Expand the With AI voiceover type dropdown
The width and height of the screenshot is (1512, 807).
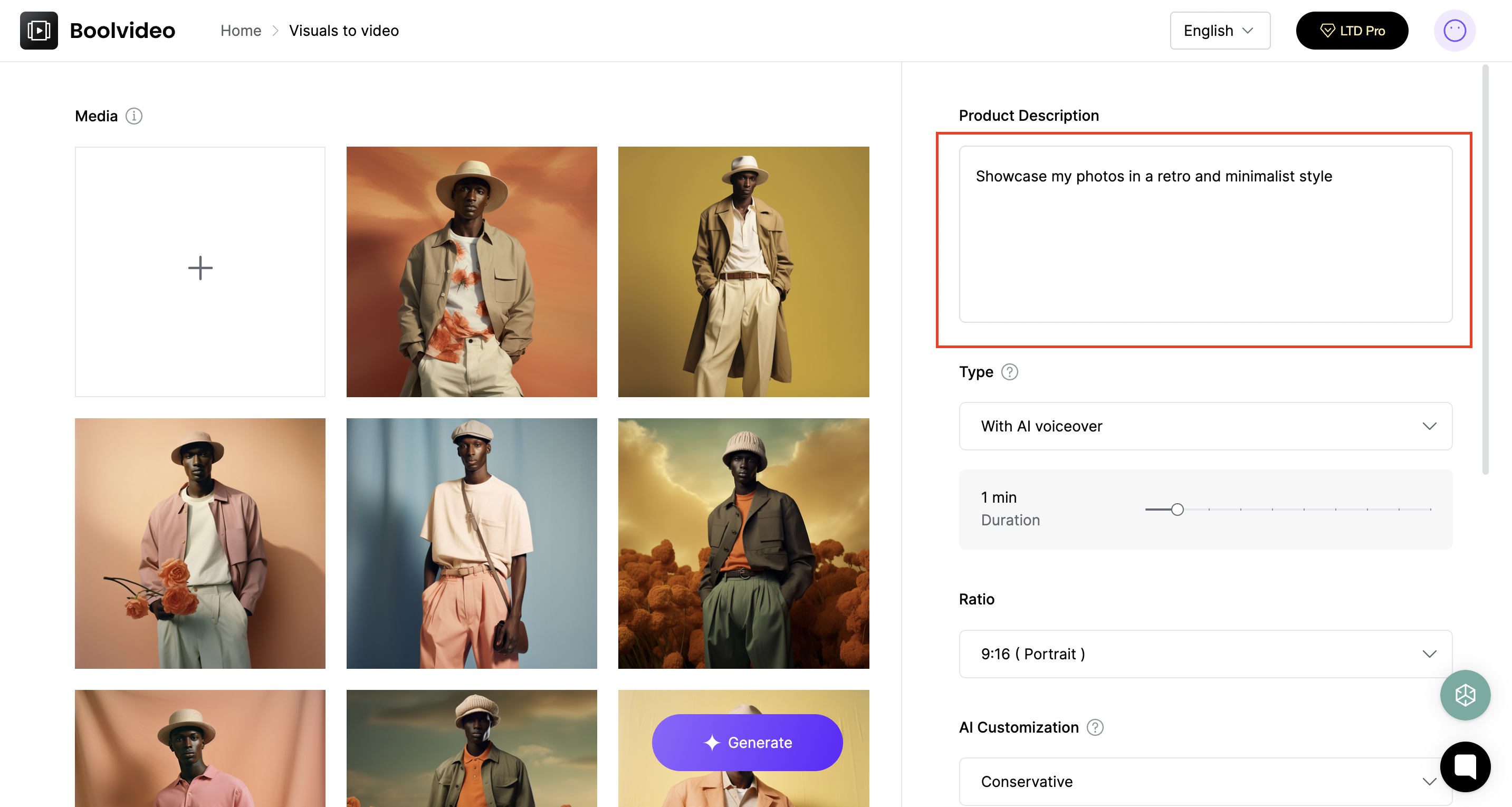(x=1205, y=426)
